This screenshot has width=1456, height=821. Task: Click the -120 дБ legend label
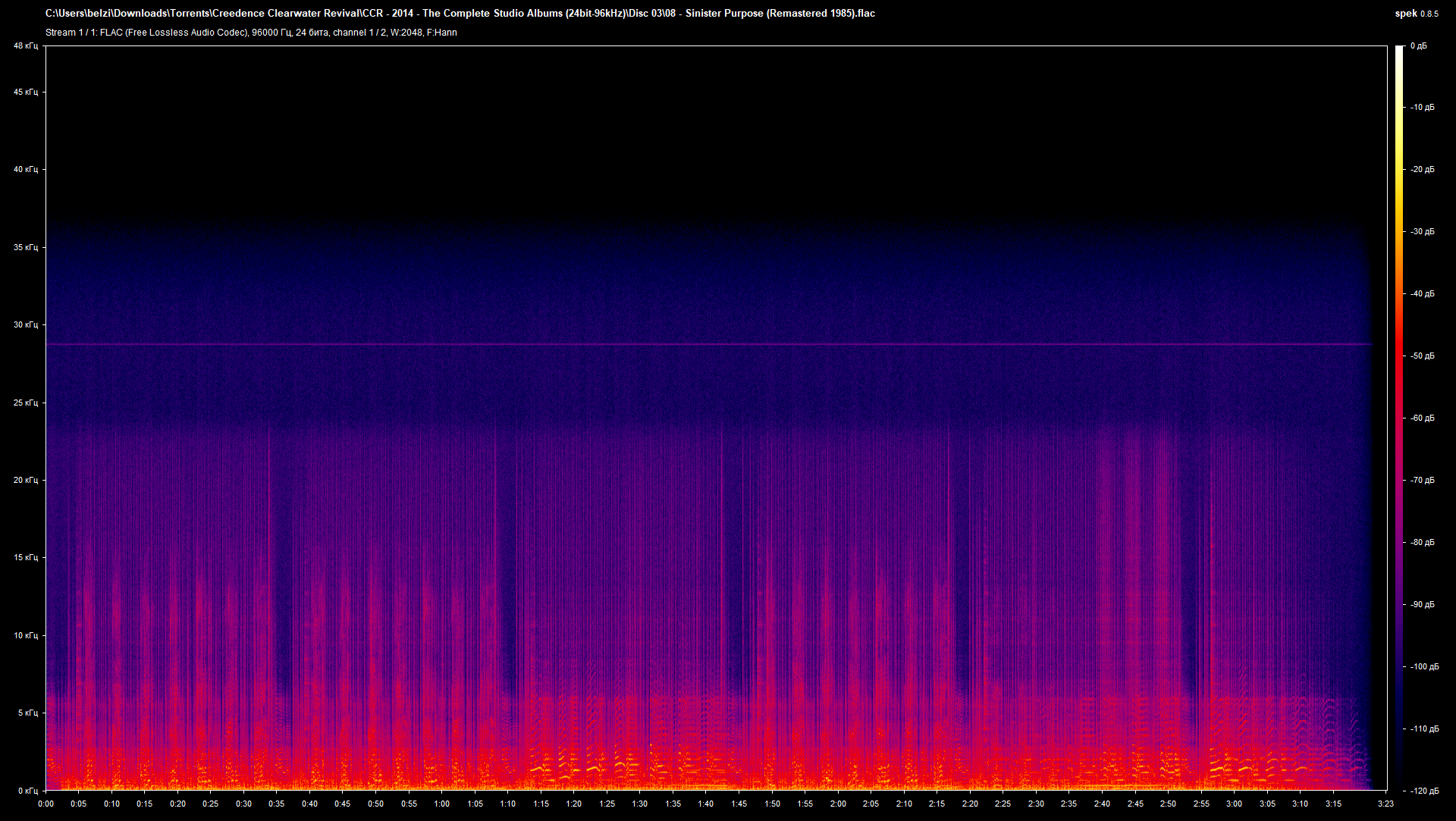(x=1426, y=790)
